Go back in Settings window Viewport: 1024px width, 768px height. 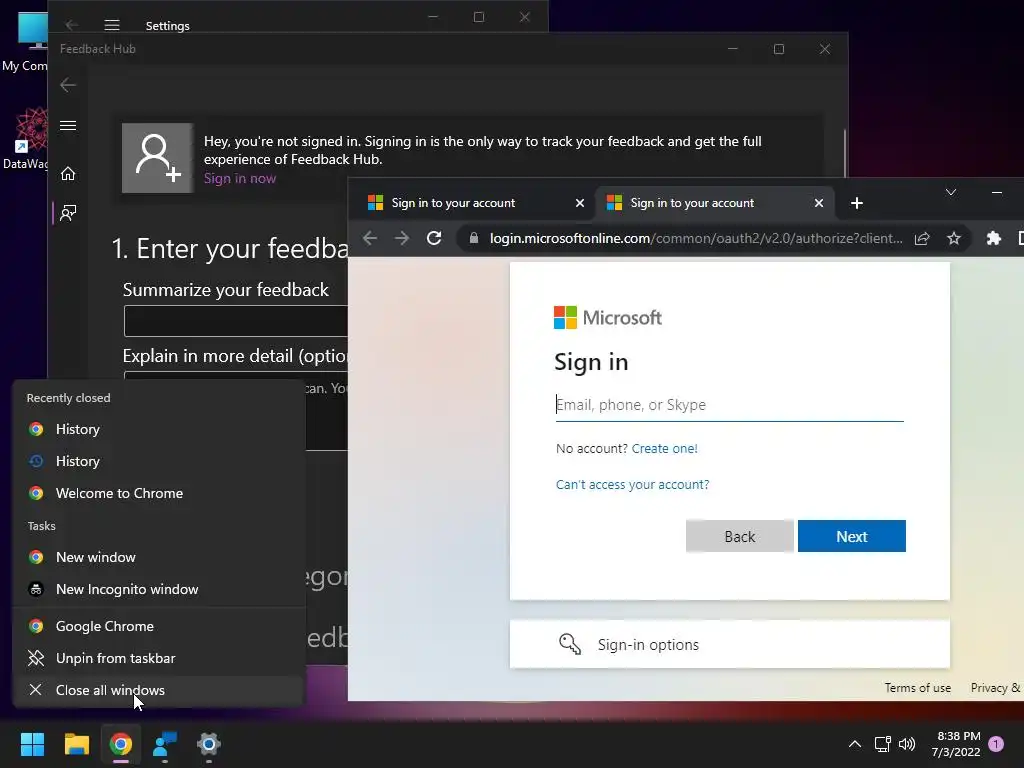[72, 25]
